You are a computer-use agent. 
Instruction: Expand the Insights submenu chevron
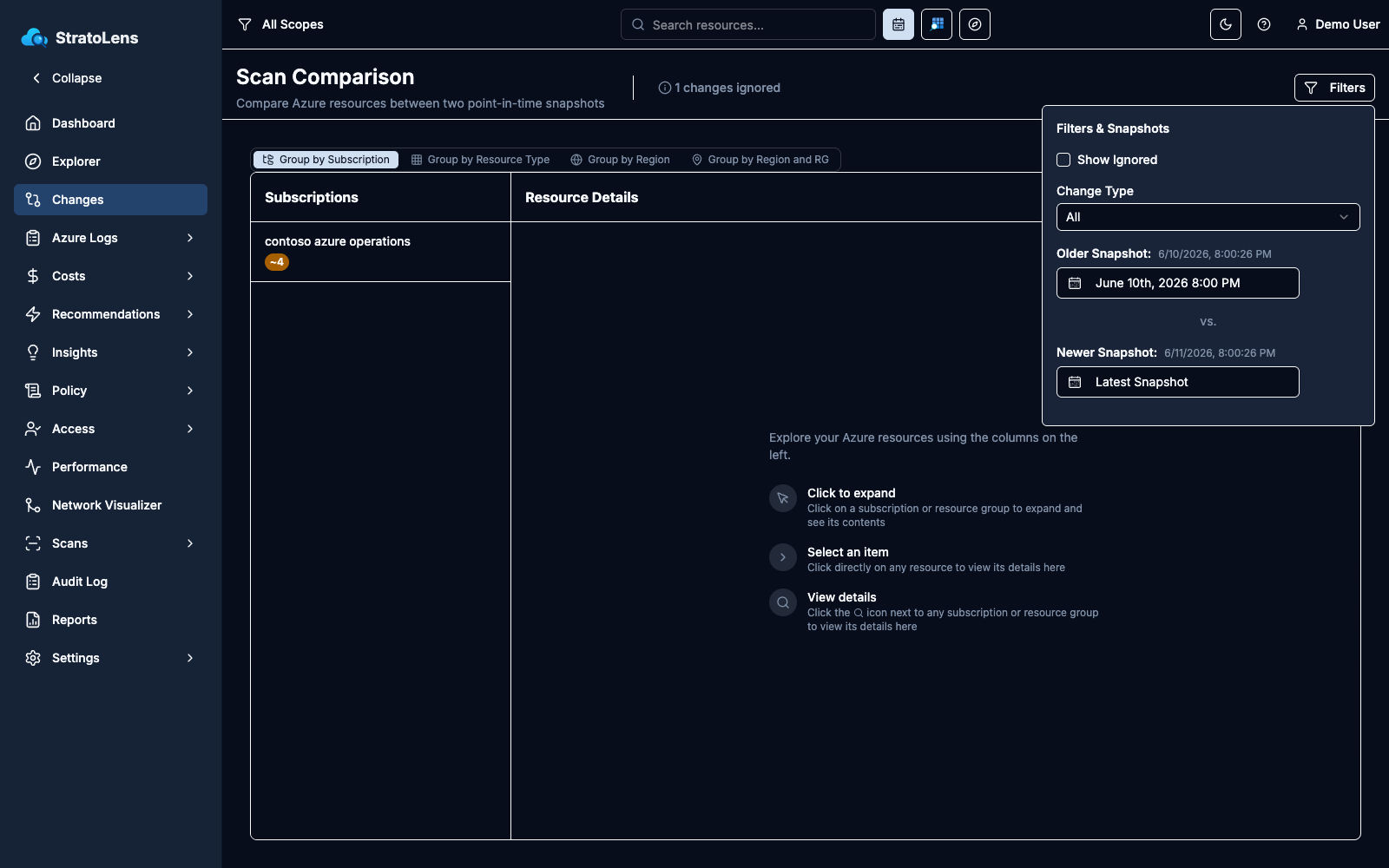(x=190, y=352)
